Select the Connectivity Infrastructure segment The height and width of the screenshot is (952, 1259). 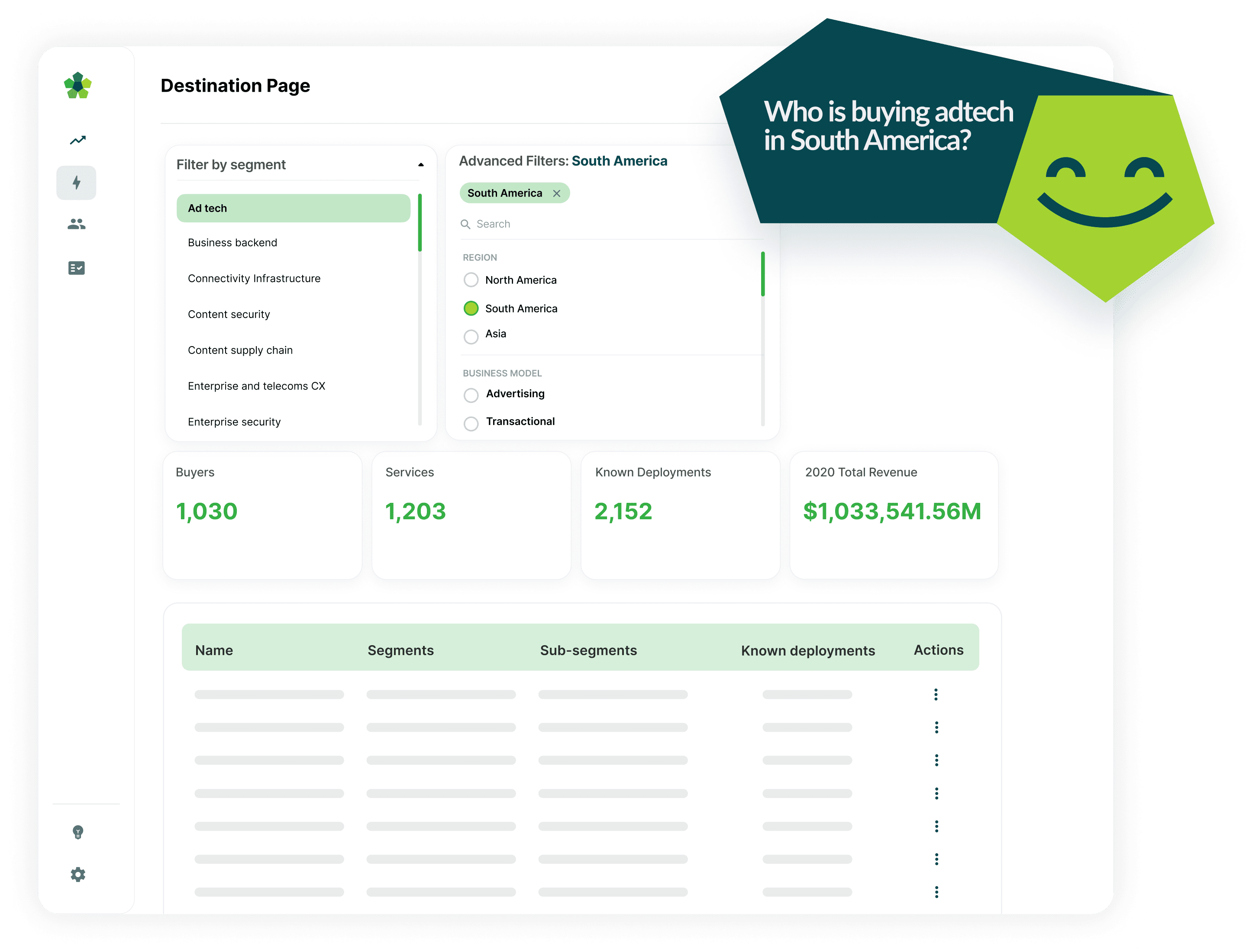click(254, 279)
